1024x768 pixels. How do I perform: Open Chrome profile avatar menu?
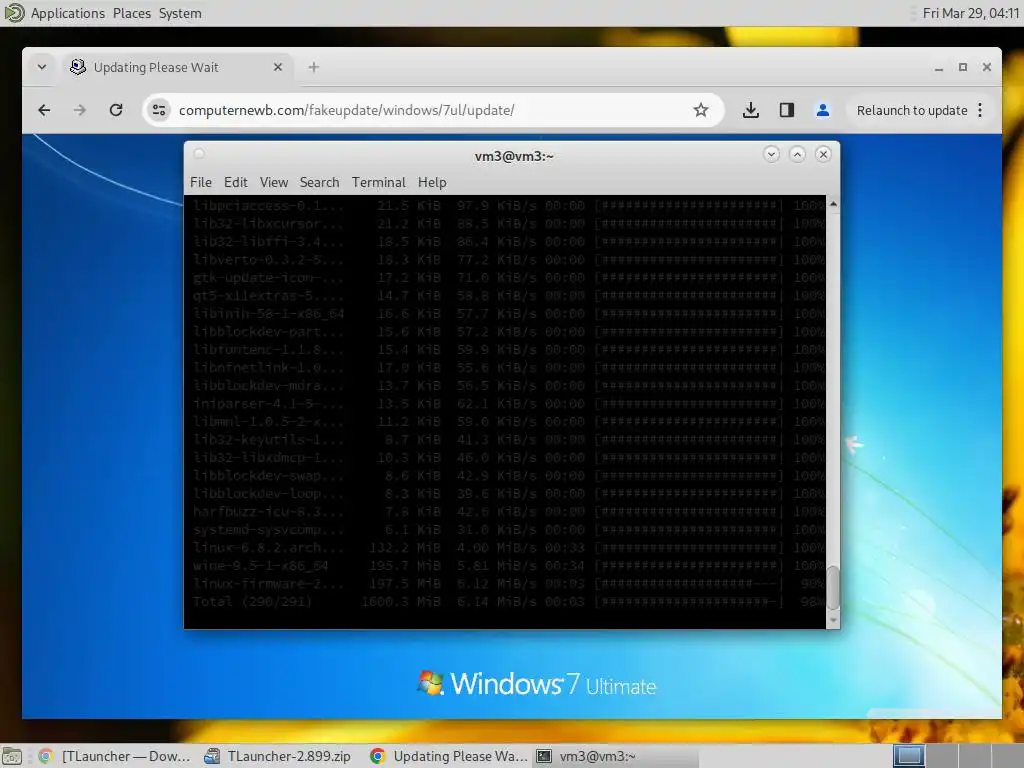click(x=823, y=110)
